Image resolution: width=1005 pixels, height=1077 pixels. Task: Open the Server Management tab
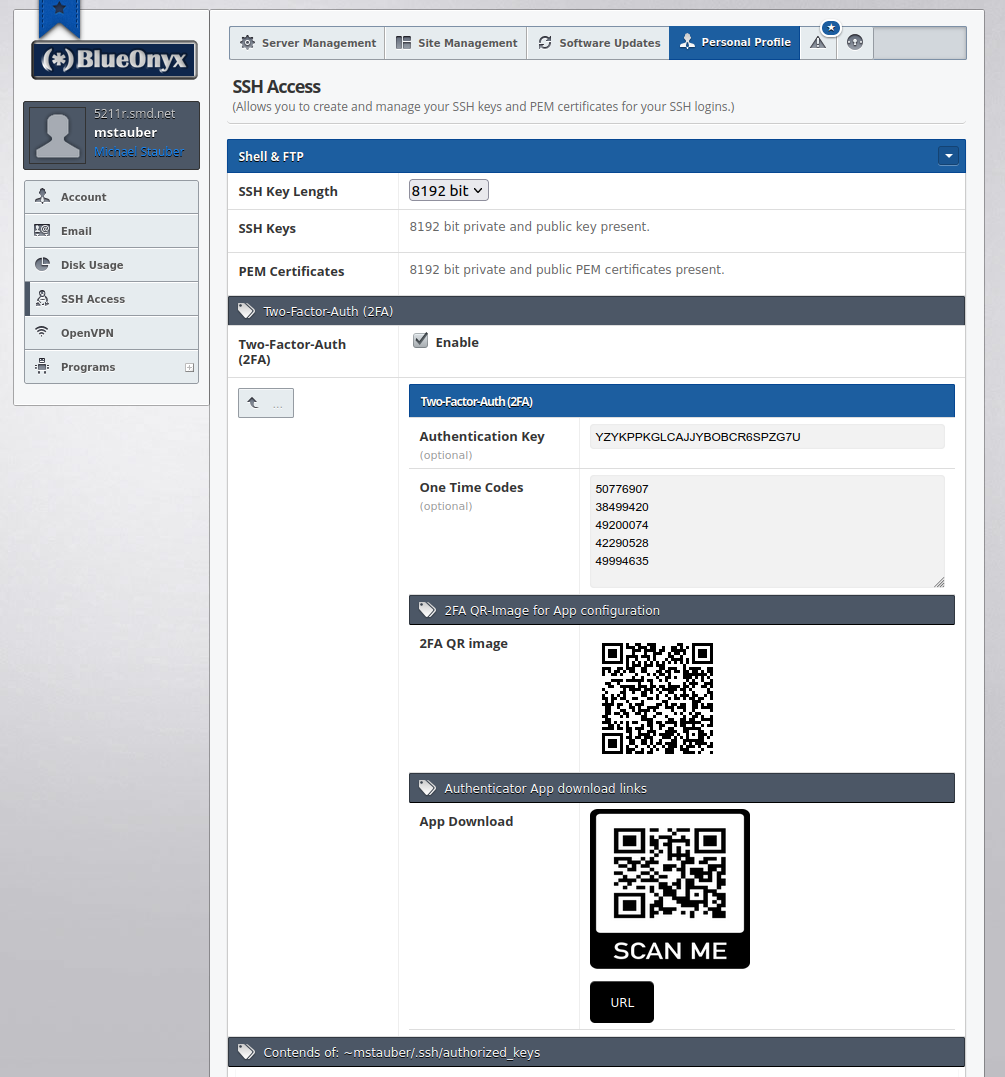(x=307, y=43)
